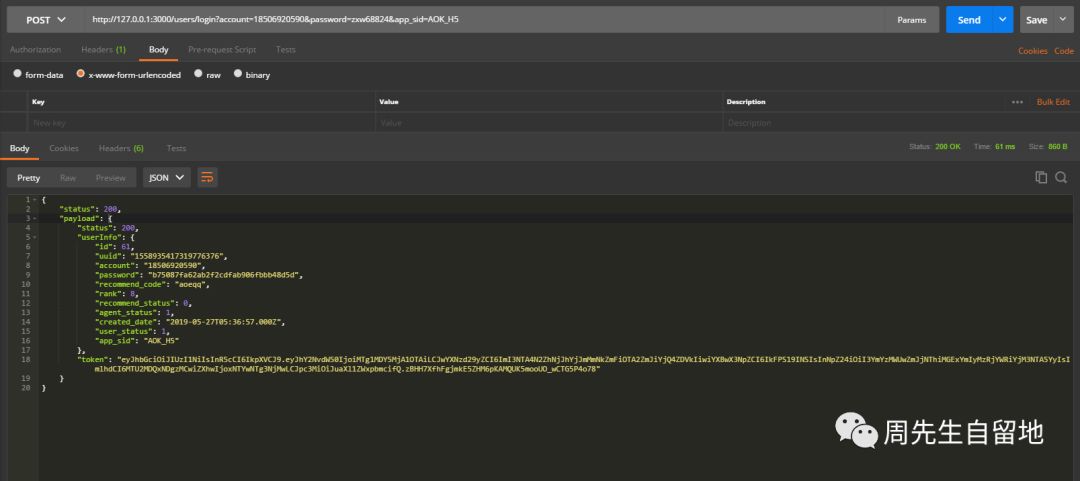Open the POST method dropdown
This screenshot has width=1080, height=481.
coord(45,20)
